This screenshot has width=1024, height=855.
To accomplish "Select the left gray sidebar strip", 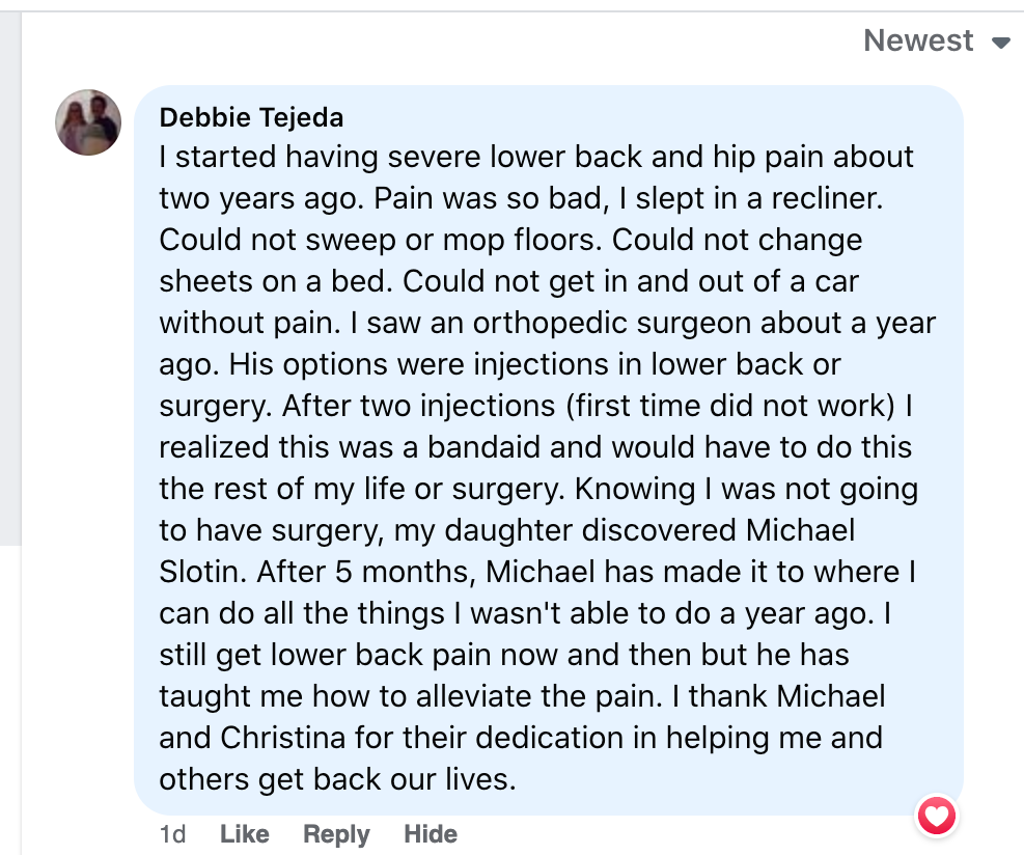I will 10,278.
